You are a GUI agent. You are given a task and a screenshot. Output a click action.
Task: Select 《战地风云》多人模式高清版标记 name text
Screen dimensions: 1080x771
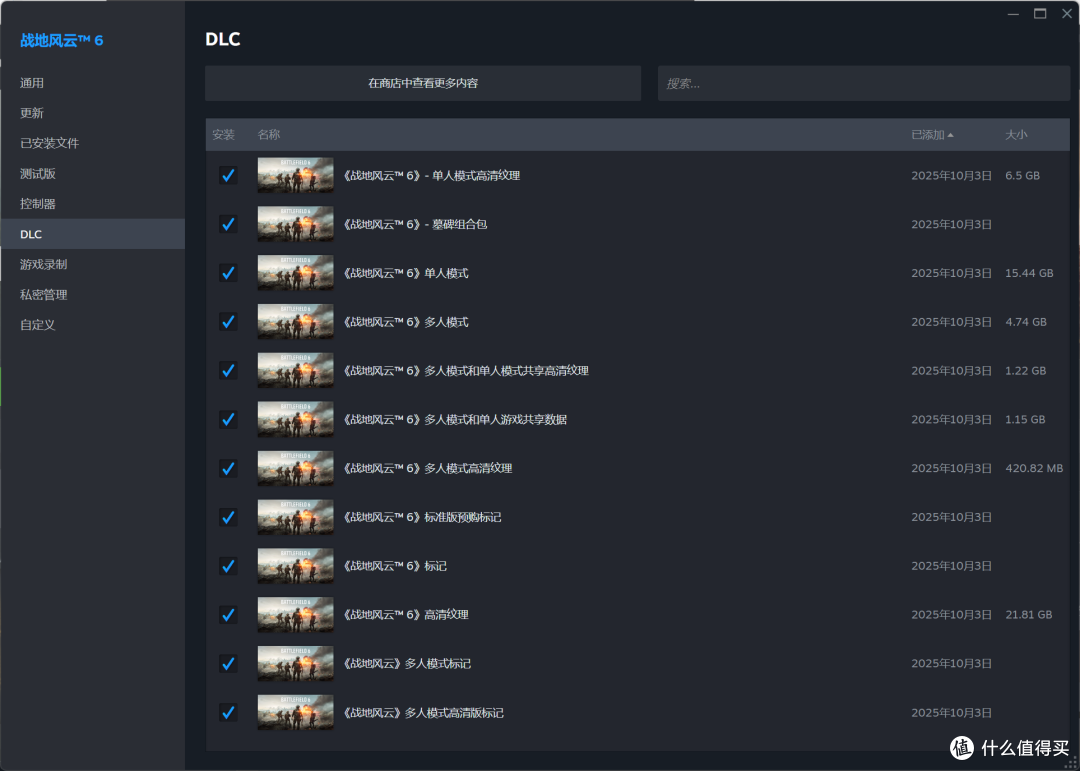click(423, 713)
